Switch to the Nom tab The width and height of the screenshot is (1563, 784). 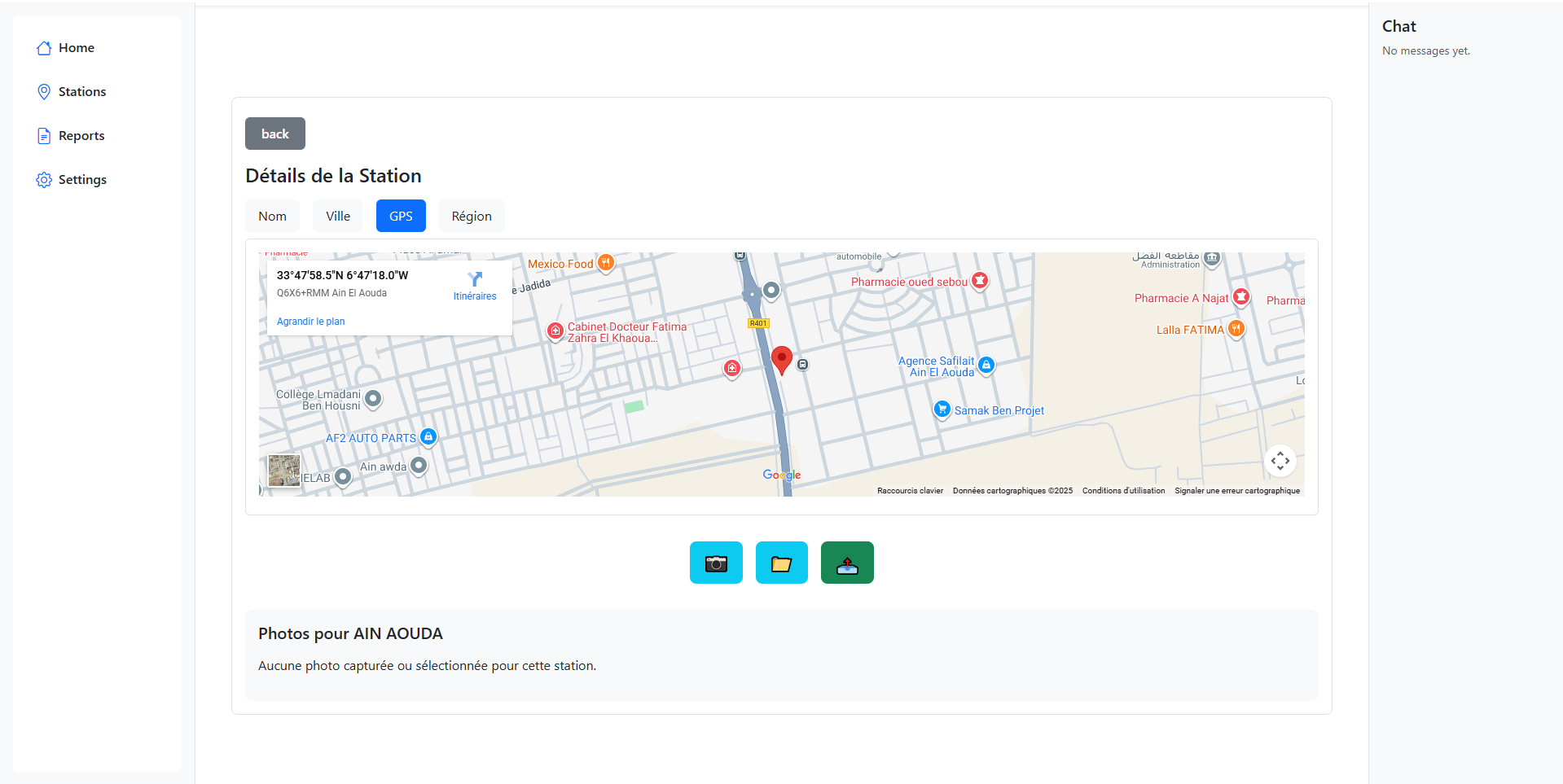272,216
